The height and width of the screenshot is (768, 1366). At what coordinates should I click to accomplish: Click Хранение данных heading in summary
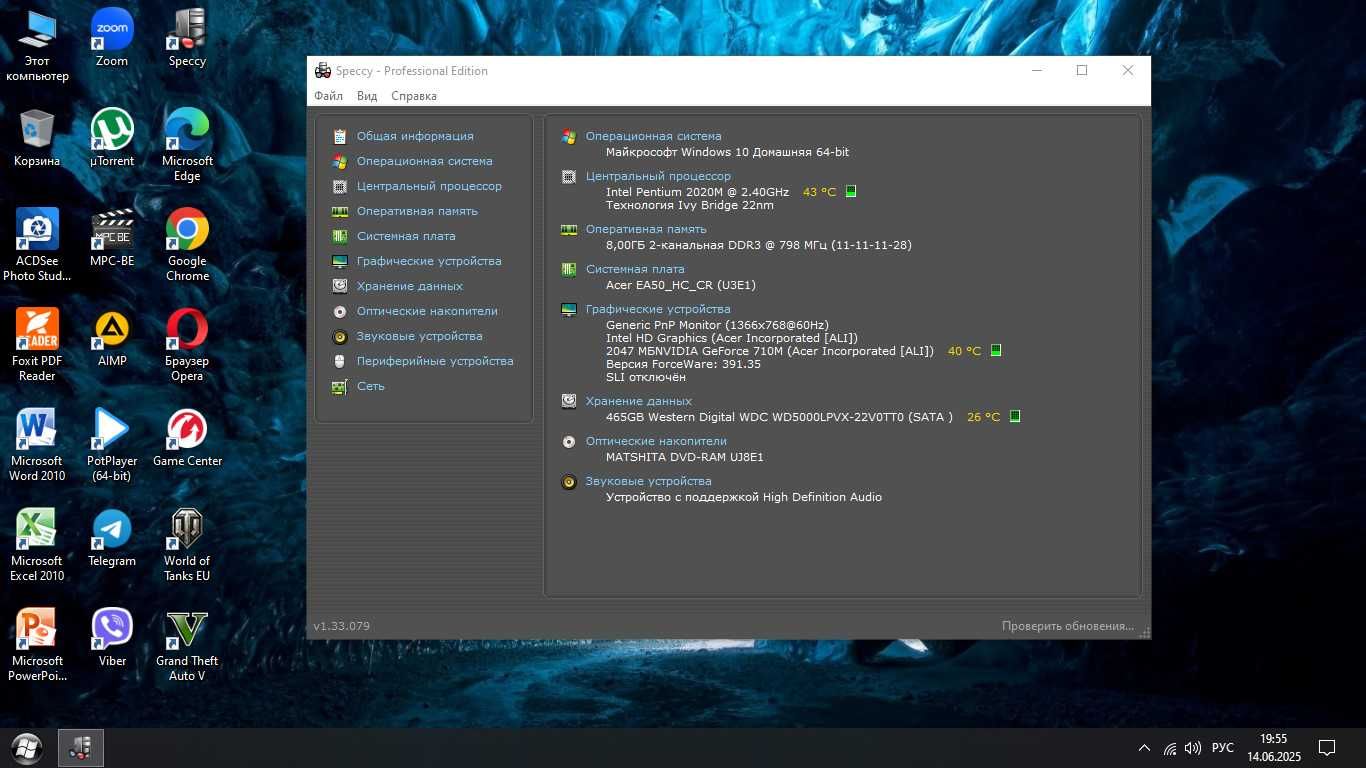pyautogui.click(x=639, y=401)
